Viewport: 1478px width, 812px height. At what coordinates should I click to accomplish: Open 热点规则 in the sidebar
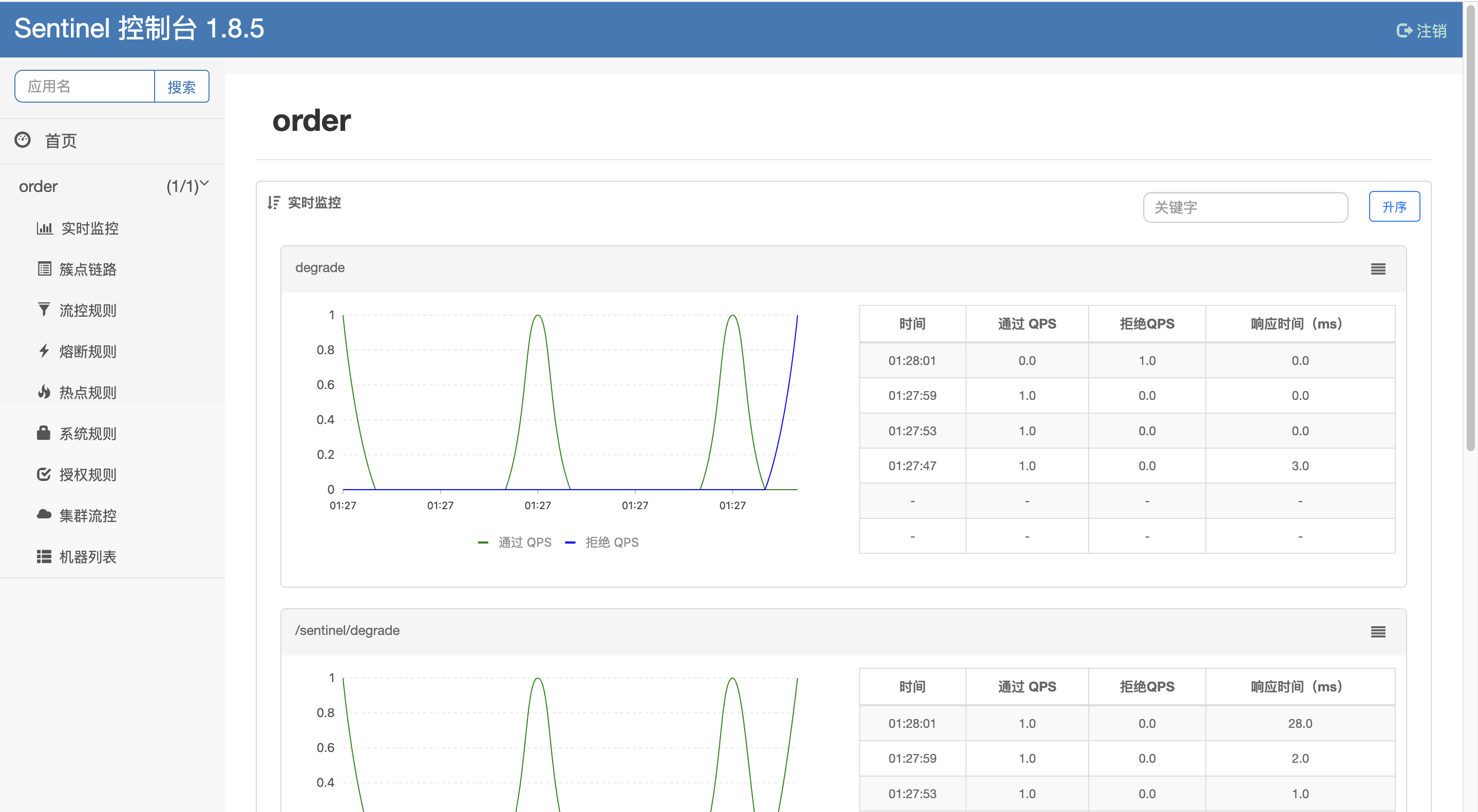(87, 392)
